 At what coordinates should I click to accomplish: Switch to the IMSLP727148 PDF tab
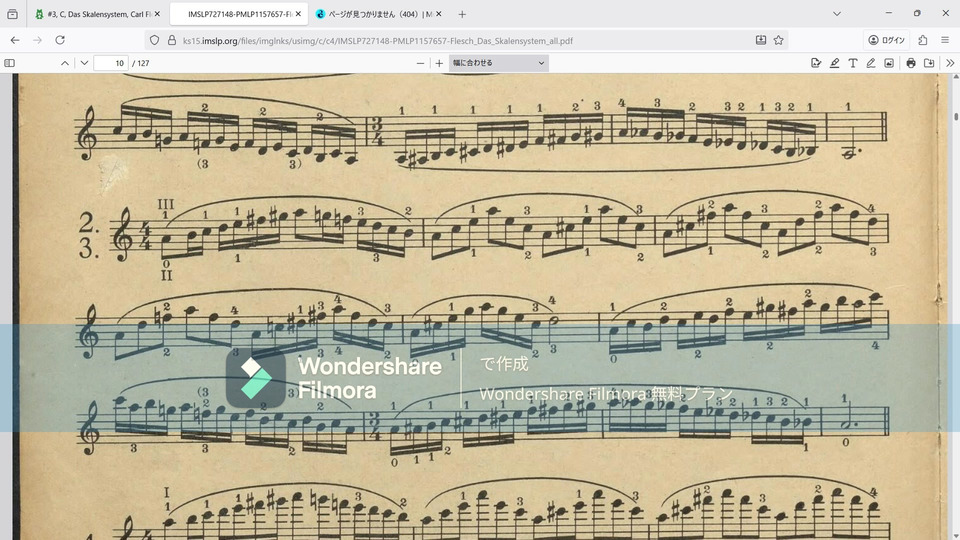point(239,14)
